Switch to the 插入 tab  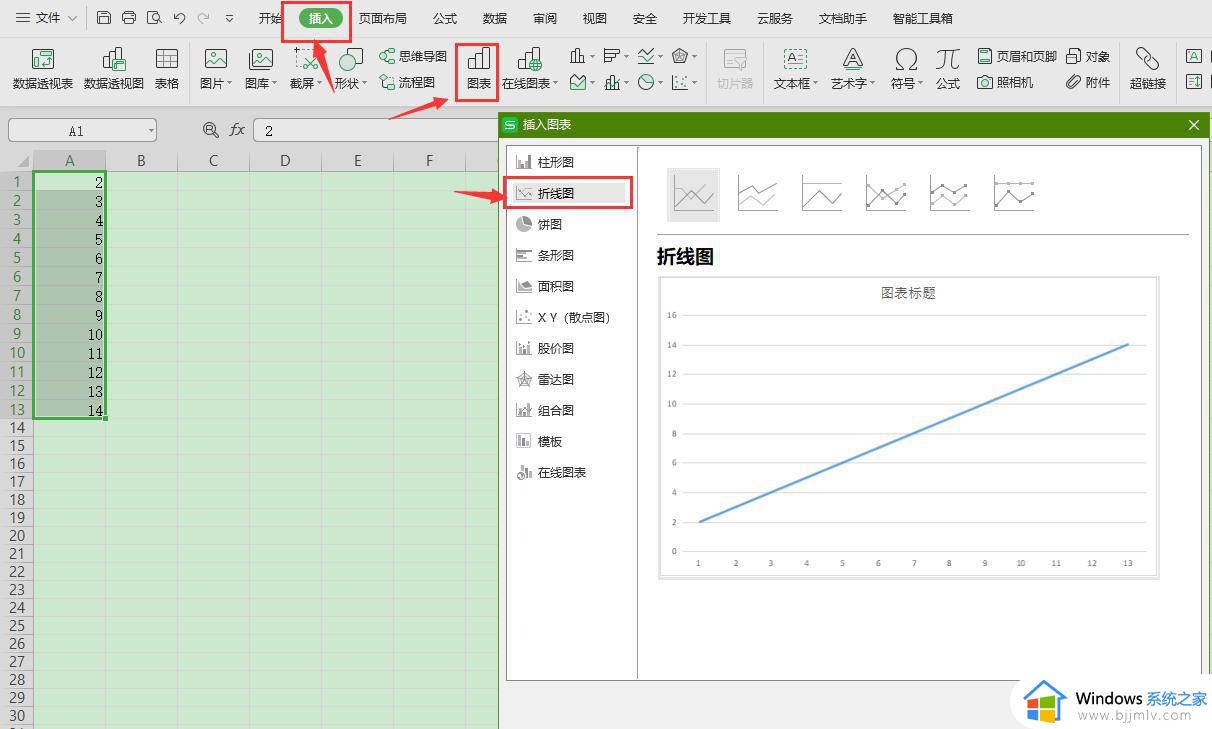click(x=321, y=18)
